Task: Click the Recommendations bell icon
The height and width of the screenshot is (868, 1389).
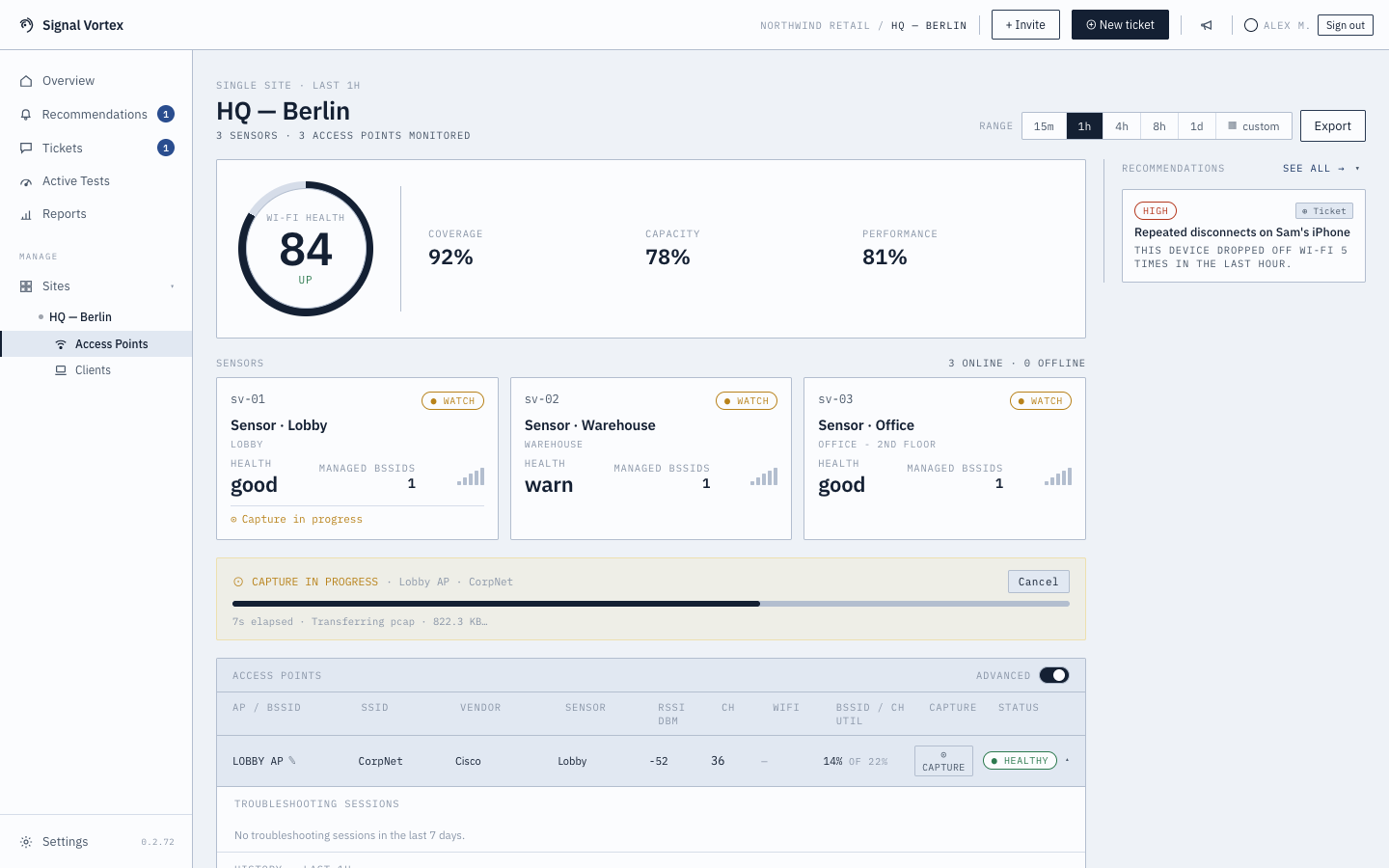Action: (x=26, y=115)
